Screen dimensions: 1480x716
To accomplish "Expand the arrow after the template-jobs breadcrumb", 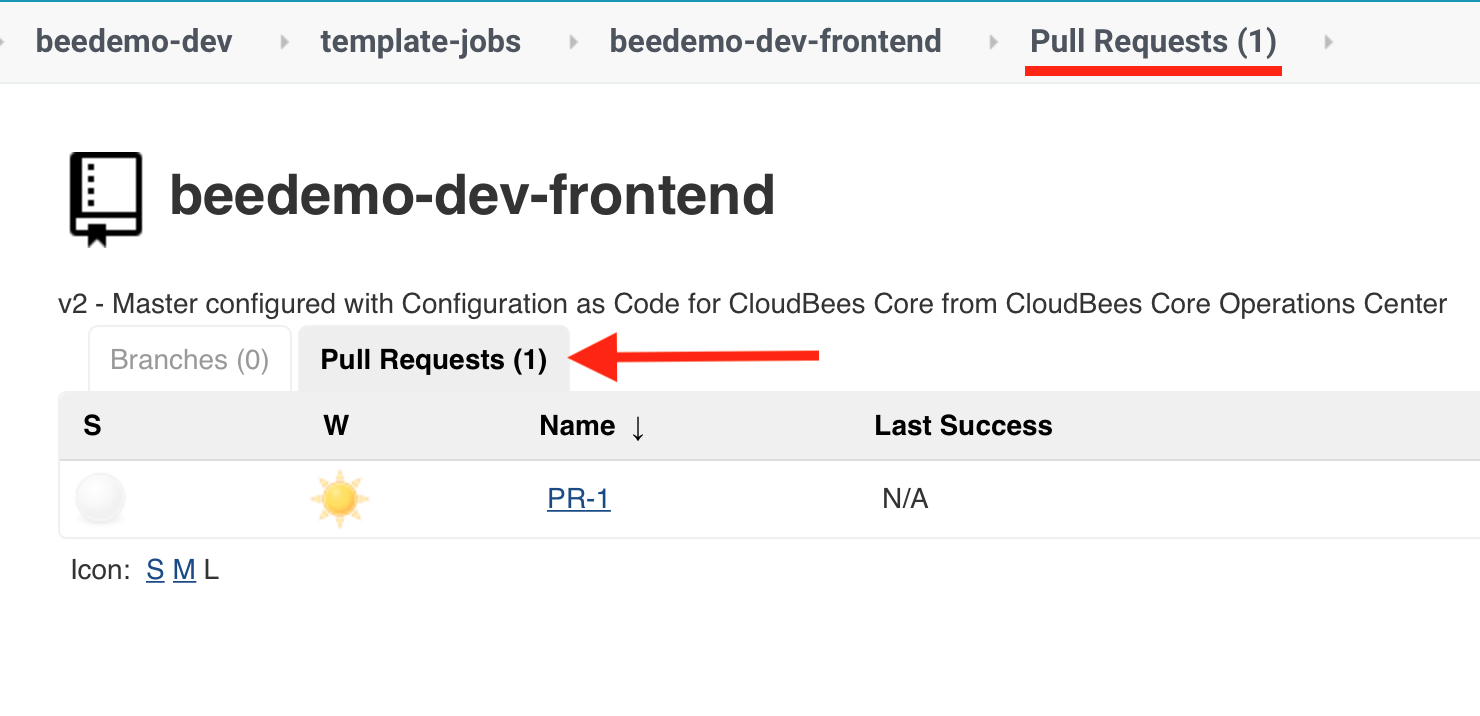I will pos(574,42).
